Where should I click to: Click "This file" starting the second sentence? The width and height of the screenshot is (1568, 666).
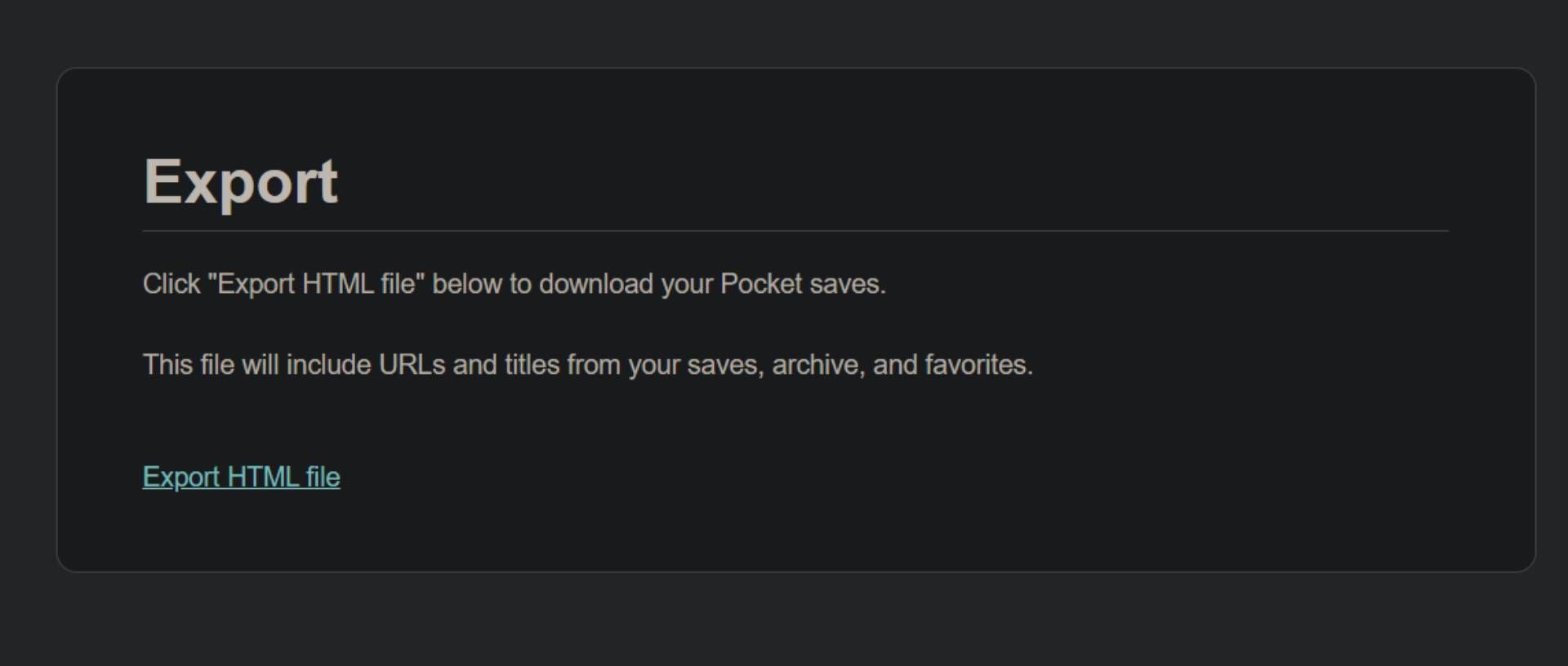[188, 364]
